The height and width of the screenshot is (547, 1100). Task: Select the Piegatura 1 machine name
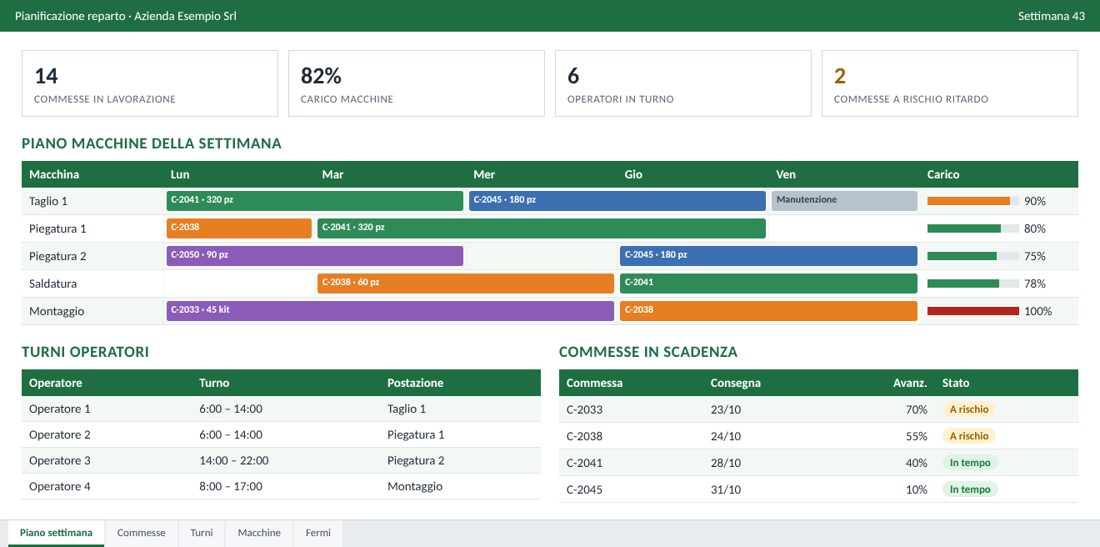58,229
